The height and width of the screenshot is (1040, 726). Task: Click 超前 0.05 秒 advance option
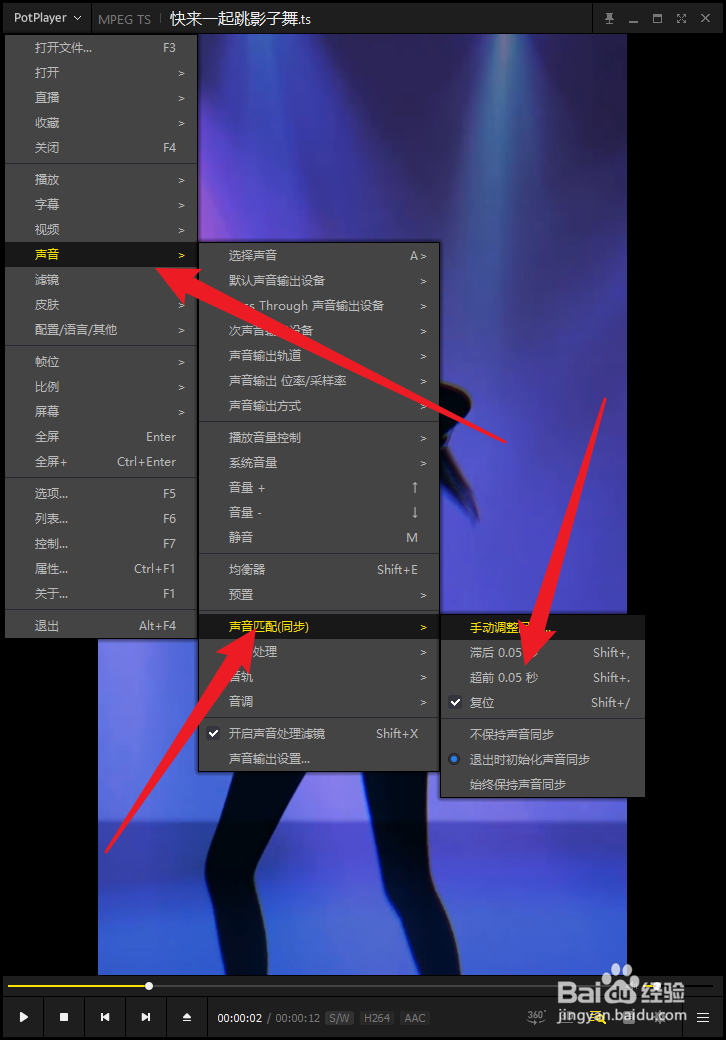pos(542,678)
